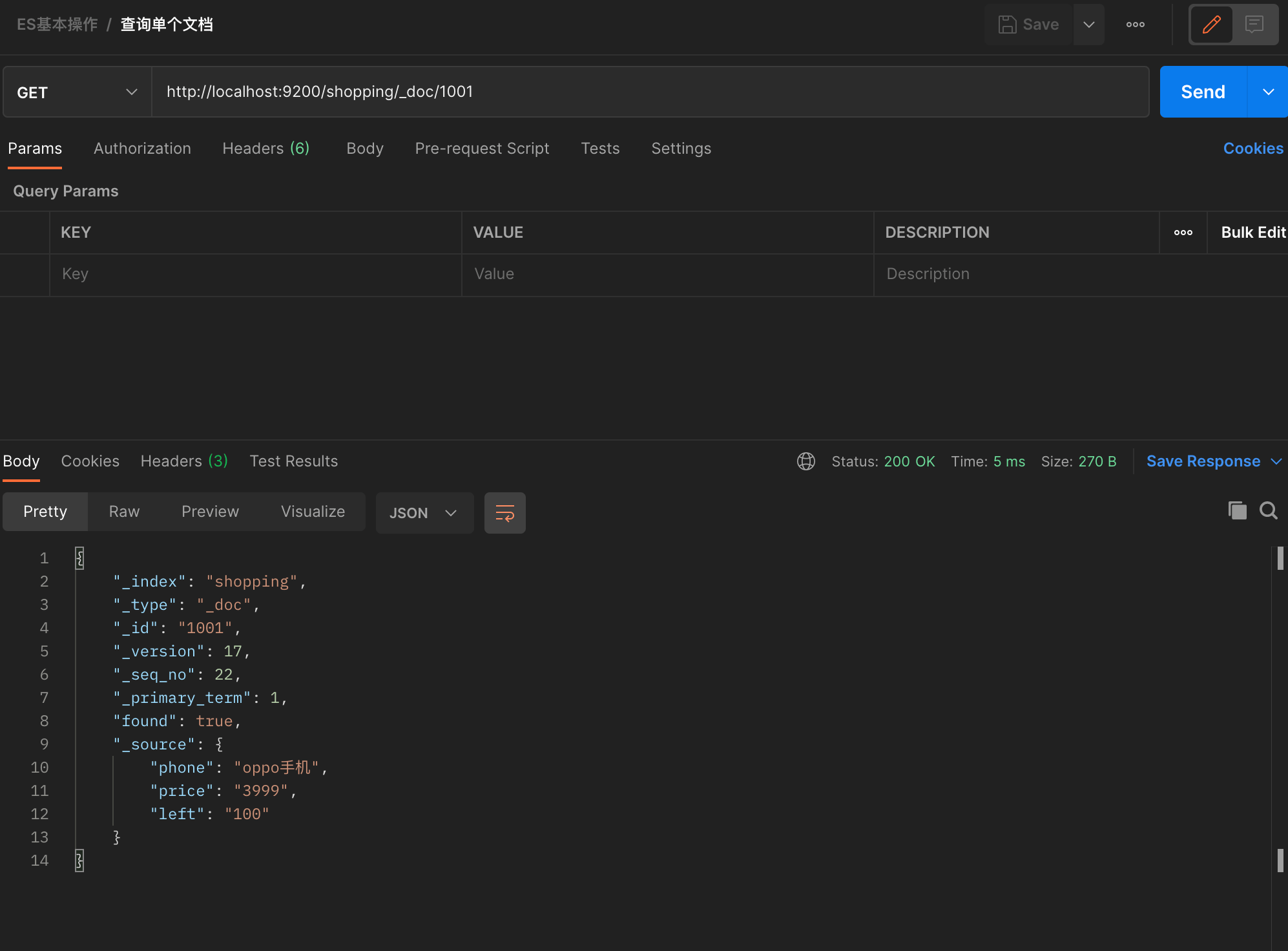Switch to the request Body tab
The height and width of the screenshot is (951, 1288).
point(365,149)
